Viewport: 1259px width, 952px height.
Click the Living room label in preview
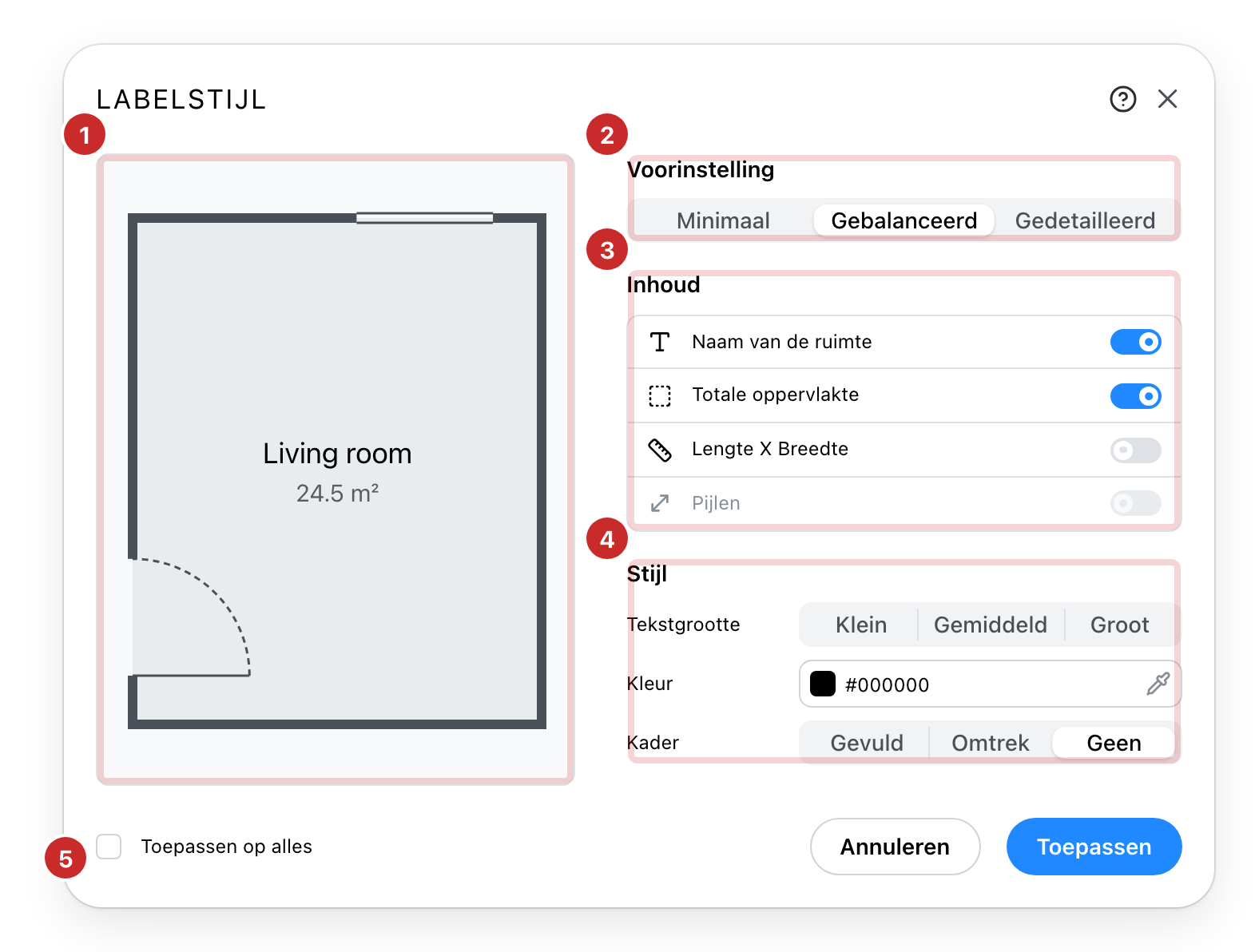tap(337, 454)
